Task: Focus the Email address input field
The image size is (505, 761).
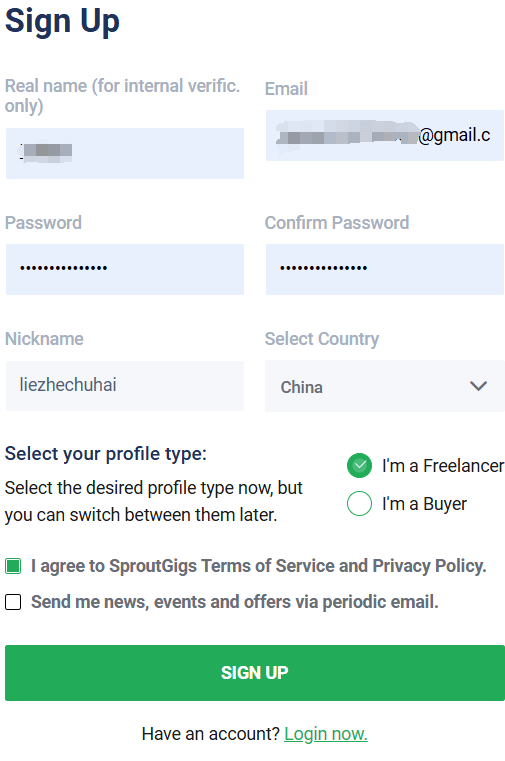Action: click(x=385, y=135)
